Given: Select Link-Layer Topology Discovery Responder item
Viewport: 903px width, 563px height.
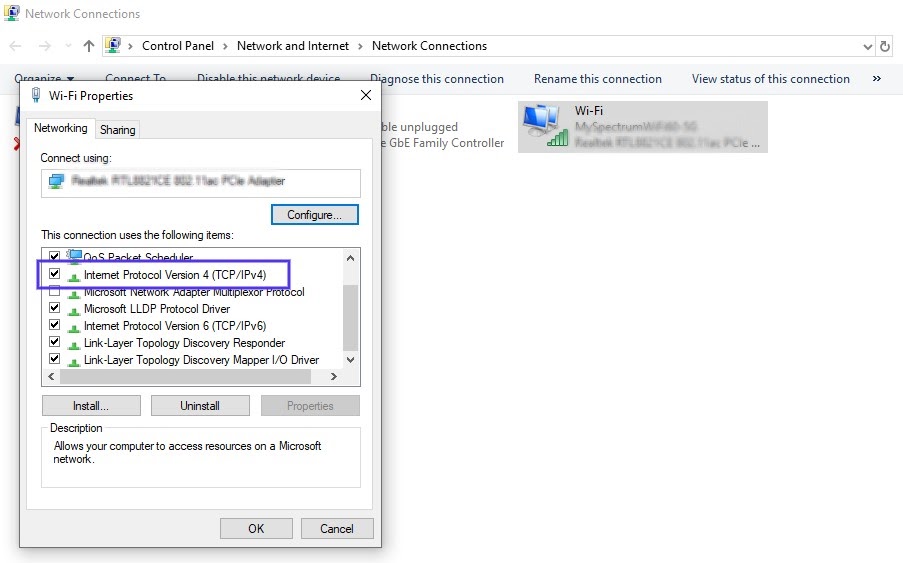Looking at the screenshot, I should (184, 343).
